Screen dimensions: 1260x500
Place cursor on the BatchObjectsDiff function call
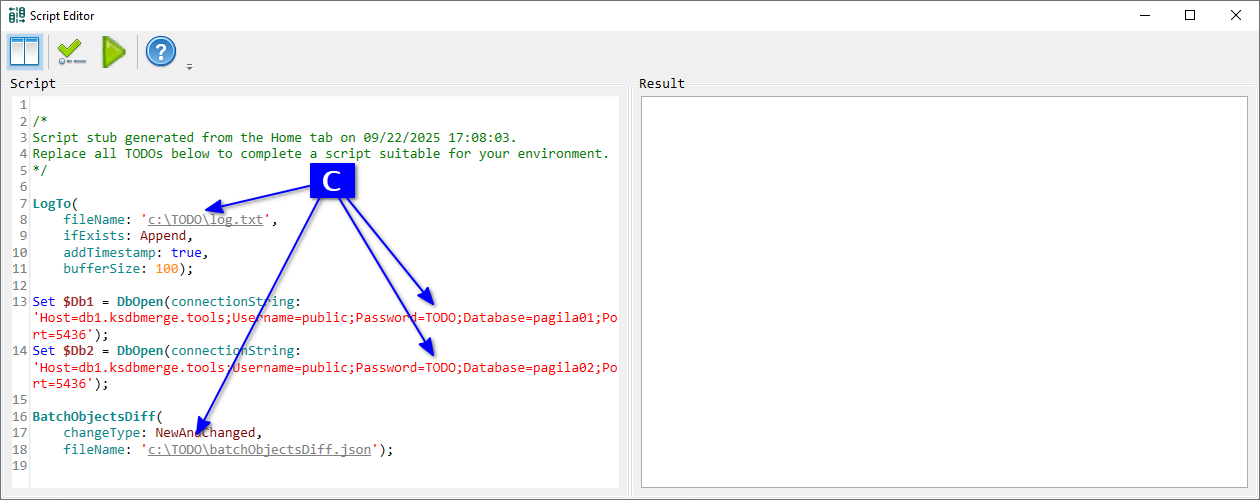(x=94, y=416)
